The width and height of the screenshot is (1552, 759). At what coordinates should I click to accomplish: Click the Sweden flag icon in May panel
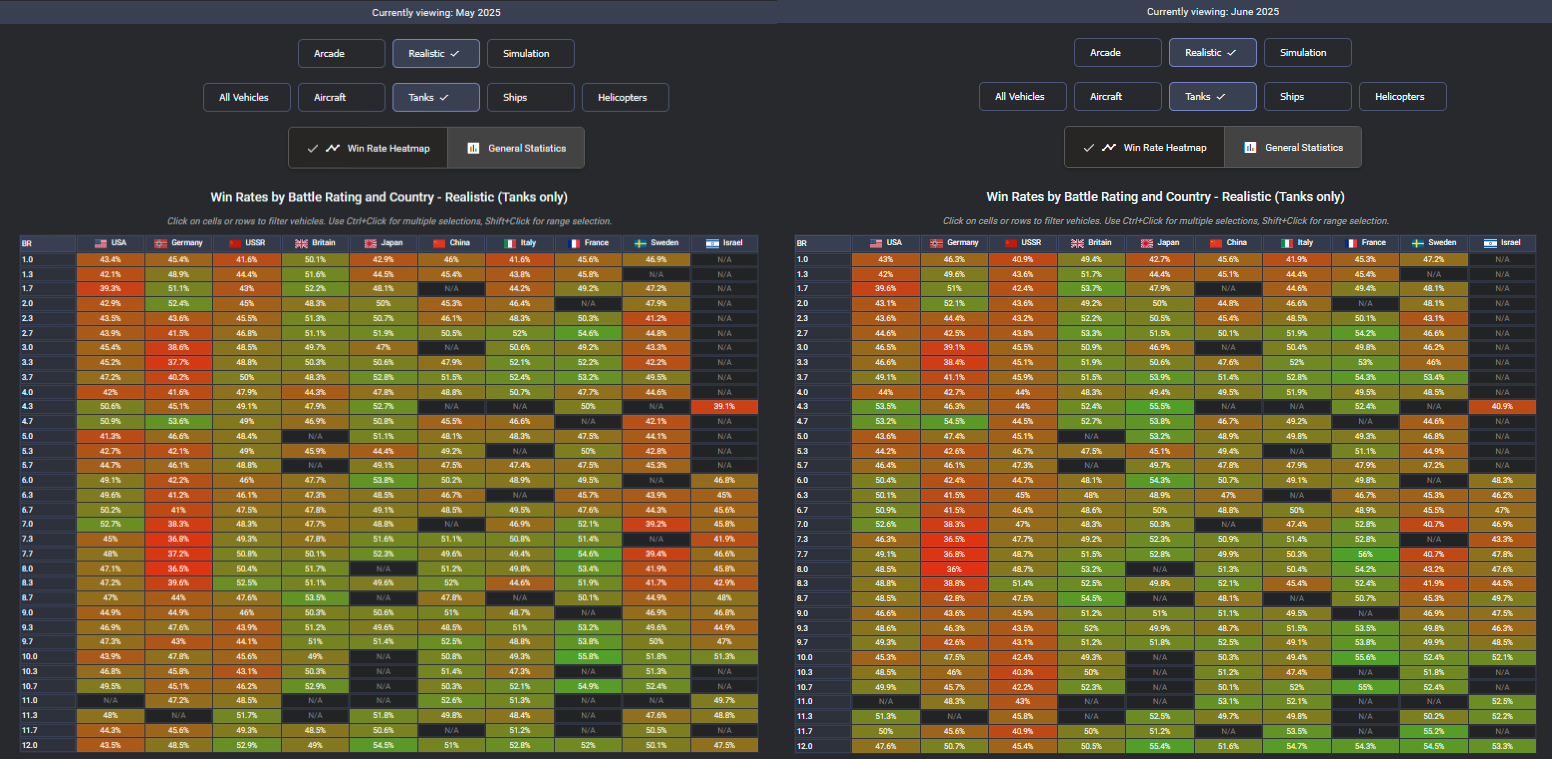point(640,243)
